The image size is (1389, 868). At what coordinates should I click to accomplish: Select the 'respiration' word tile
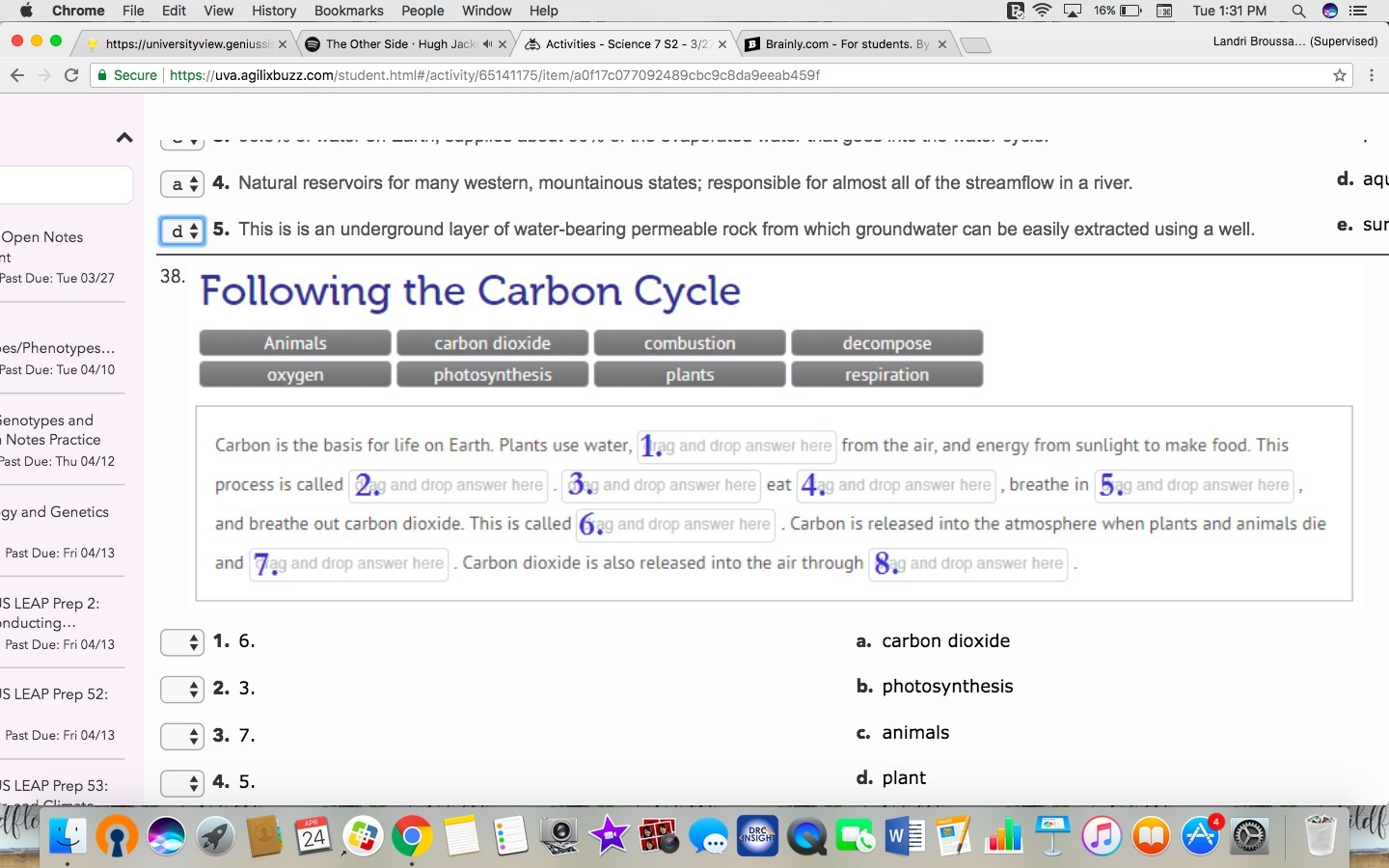point(886,374)
